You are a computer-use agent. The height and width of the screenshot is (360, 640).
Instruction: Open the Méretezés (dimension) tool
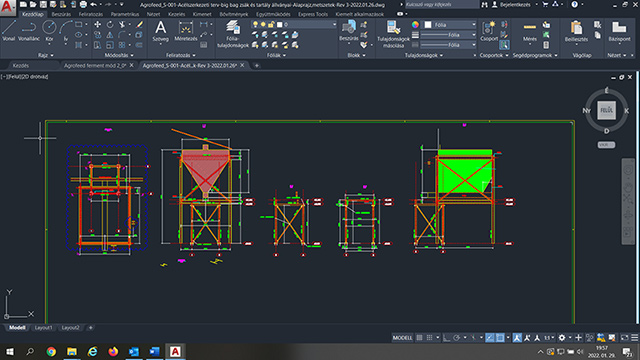(186, 31)
